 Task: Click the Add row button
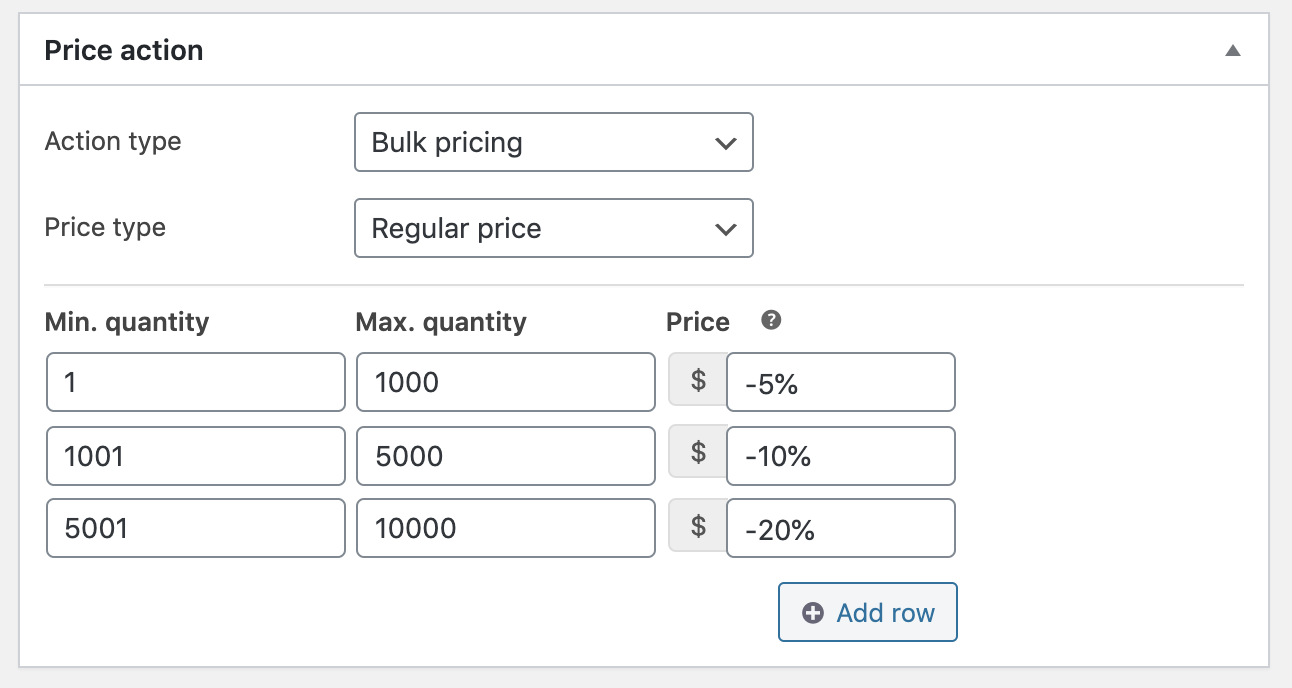867,611
